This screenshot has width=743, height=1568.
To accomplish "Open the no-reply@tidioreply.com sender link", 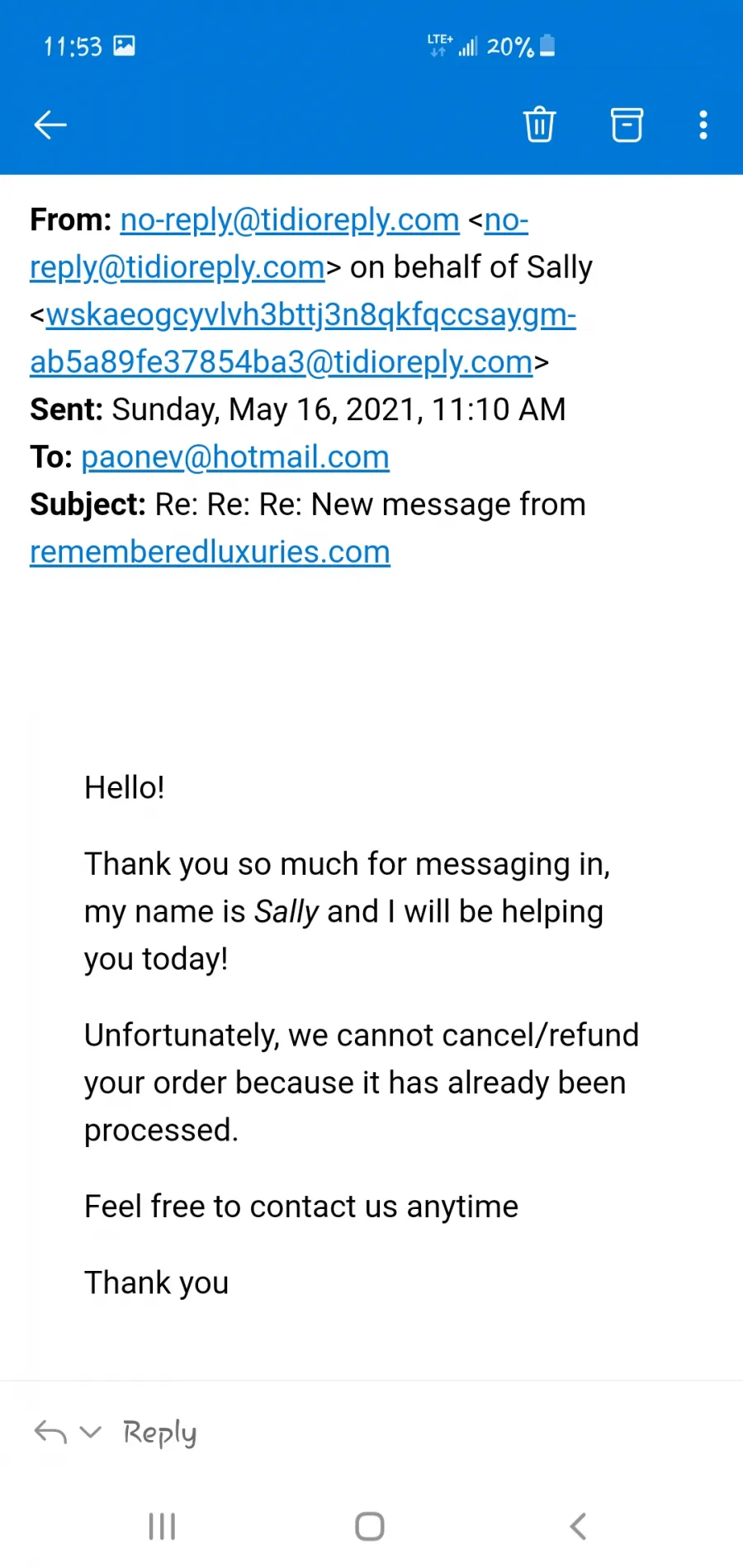I will coord(290,220).
